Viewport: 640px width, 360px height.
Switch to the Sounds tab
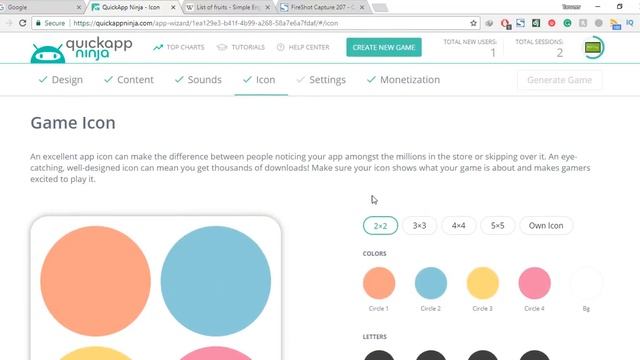pos(198,80)
